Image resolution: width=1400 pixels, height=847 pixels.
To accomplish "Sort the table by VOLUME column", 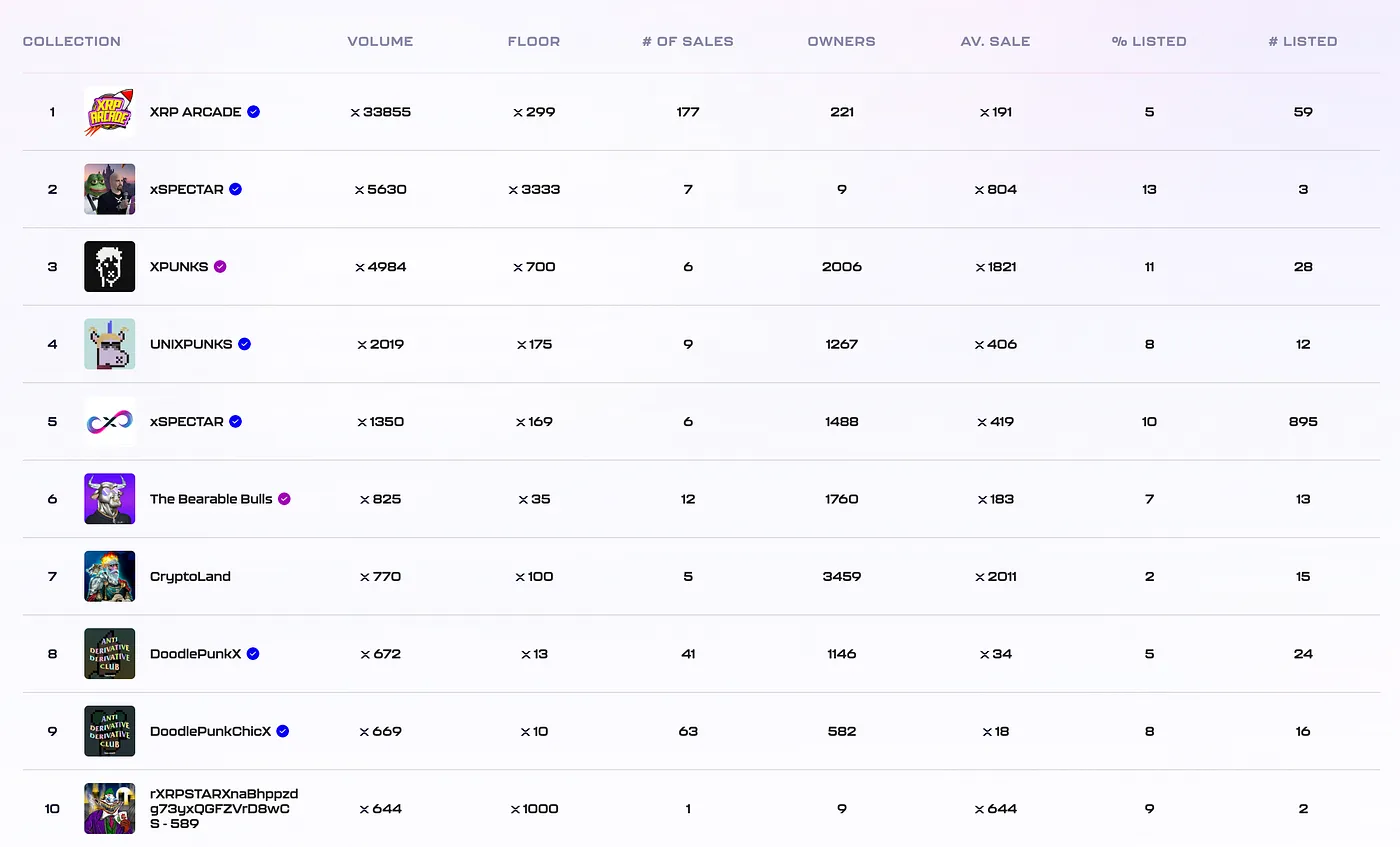I will click(380, 41).
